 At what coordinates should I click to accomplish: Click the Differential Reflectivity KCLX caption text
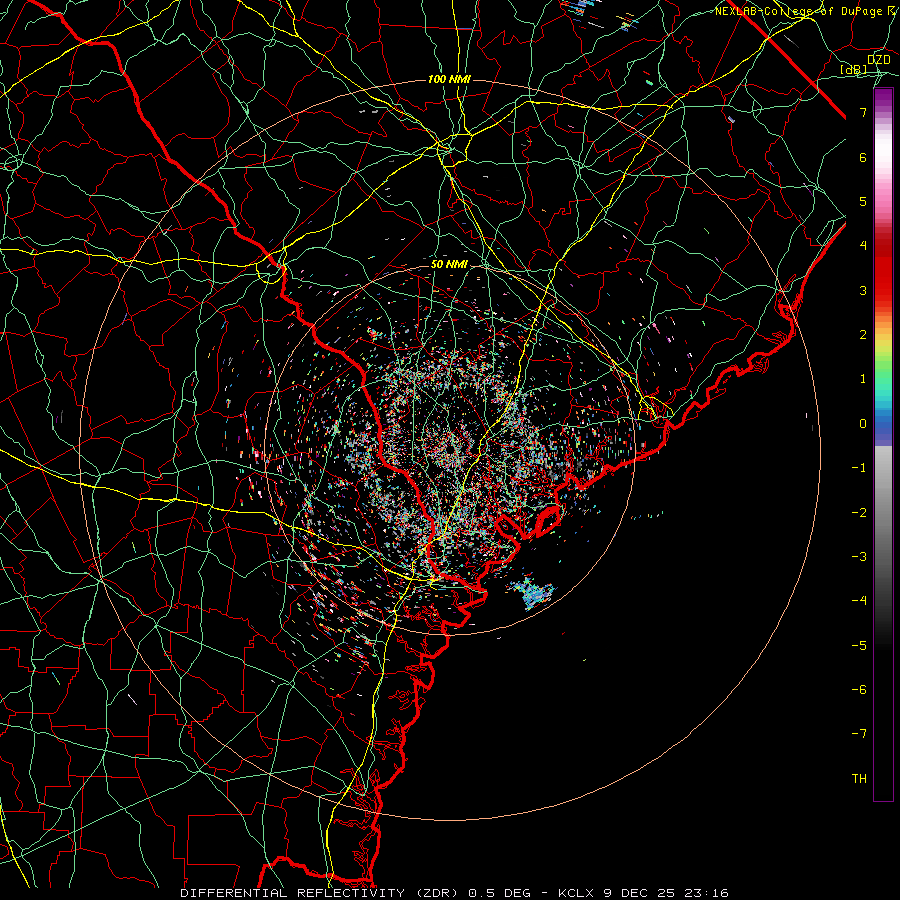[x=454, y=893]
